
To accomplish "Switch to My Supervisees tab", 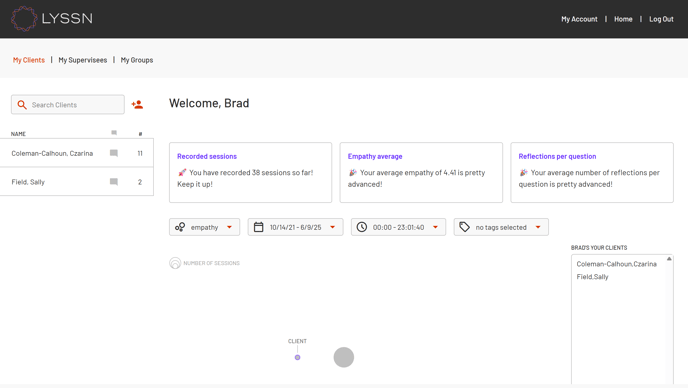I will tap(83, 60).
